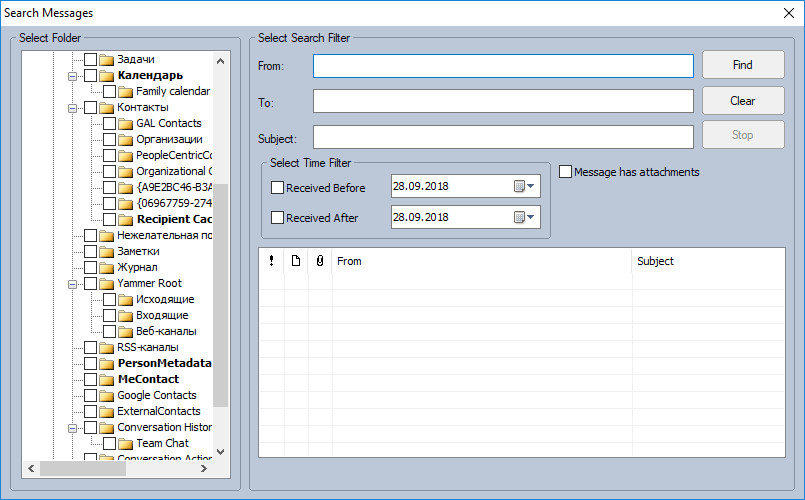Click the document type column header icon

(x=296, y=261)
